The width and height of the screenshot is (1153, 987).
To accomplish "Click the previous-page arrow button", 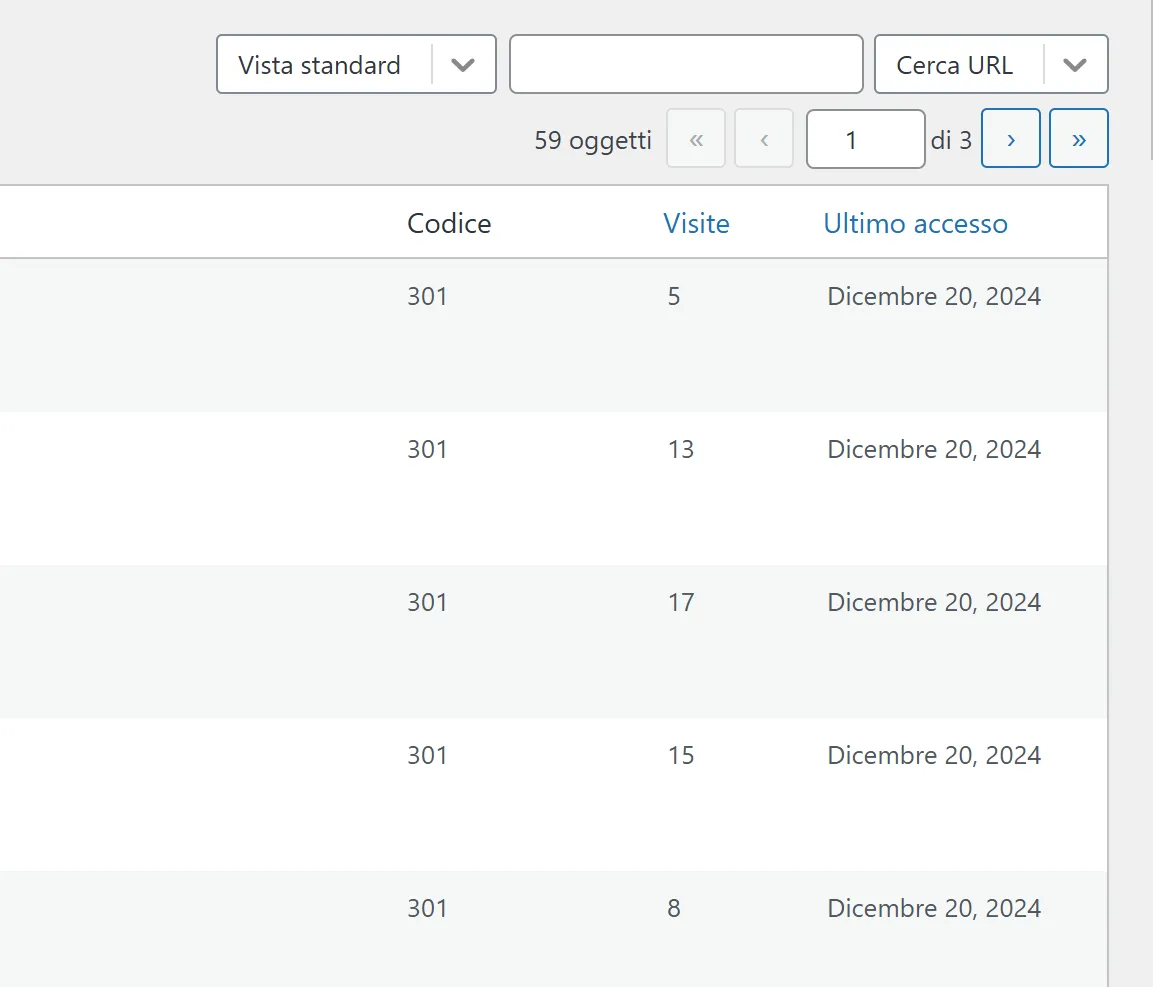I will tap(764, 138).
